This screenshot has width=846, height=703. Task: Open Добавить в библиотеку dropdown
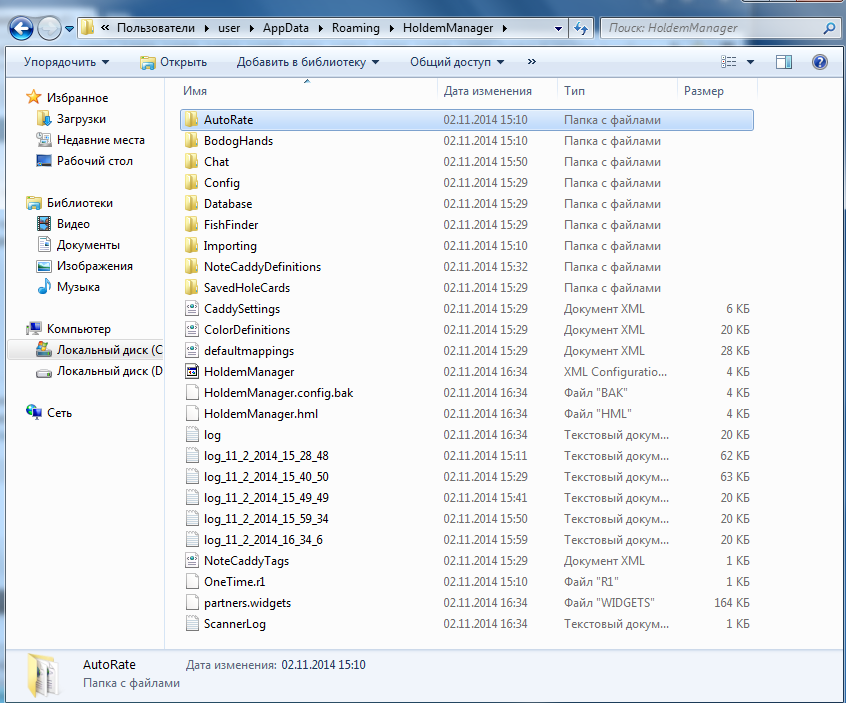308,62
